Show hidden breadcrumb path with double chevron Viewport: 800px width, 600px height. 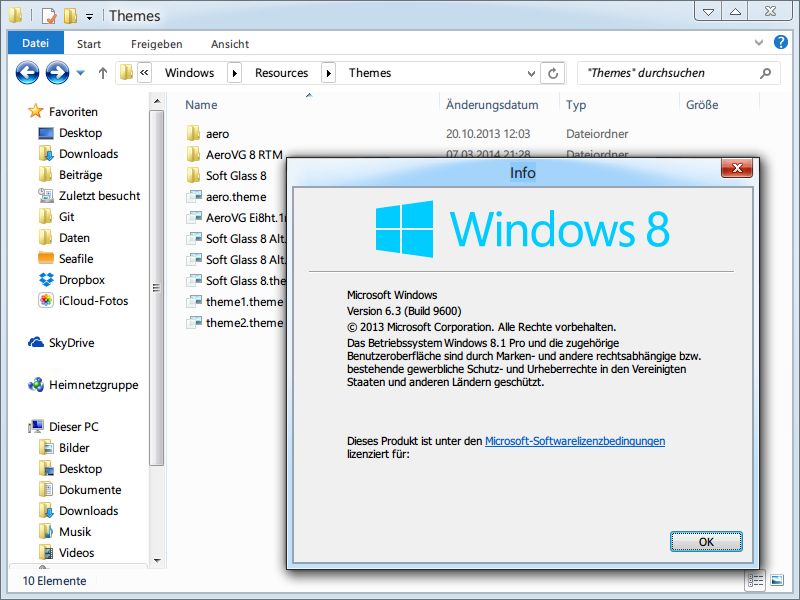144,73
